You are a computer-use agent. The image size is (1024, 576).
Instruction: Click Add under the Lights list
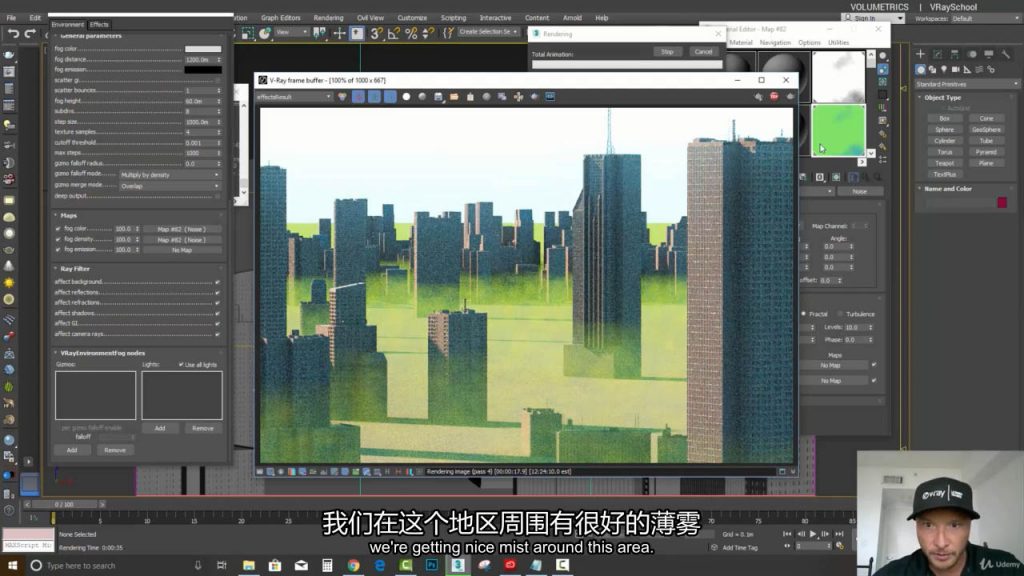(x=160, y=428)
